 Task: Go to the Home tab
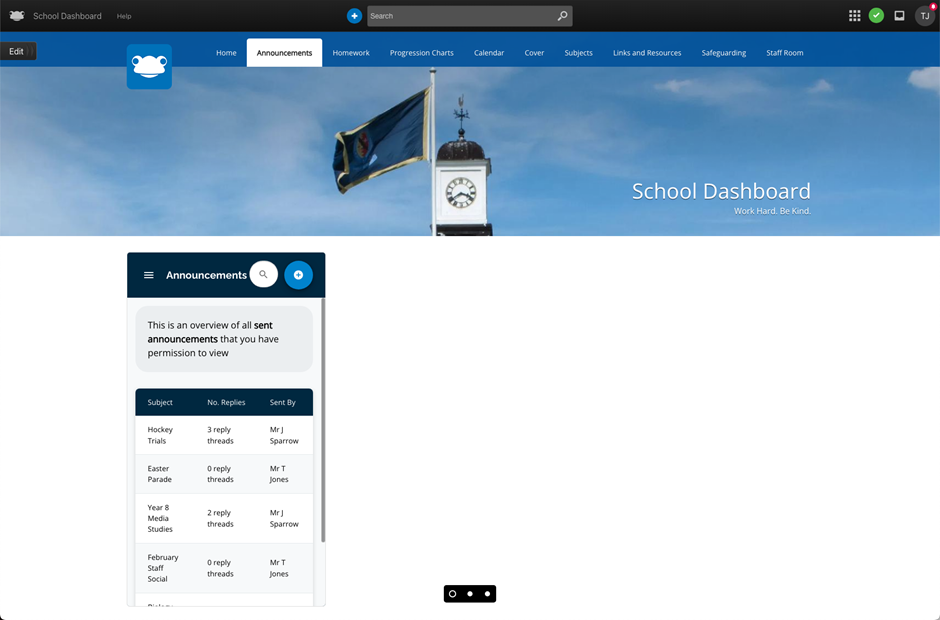pos(226,53)
